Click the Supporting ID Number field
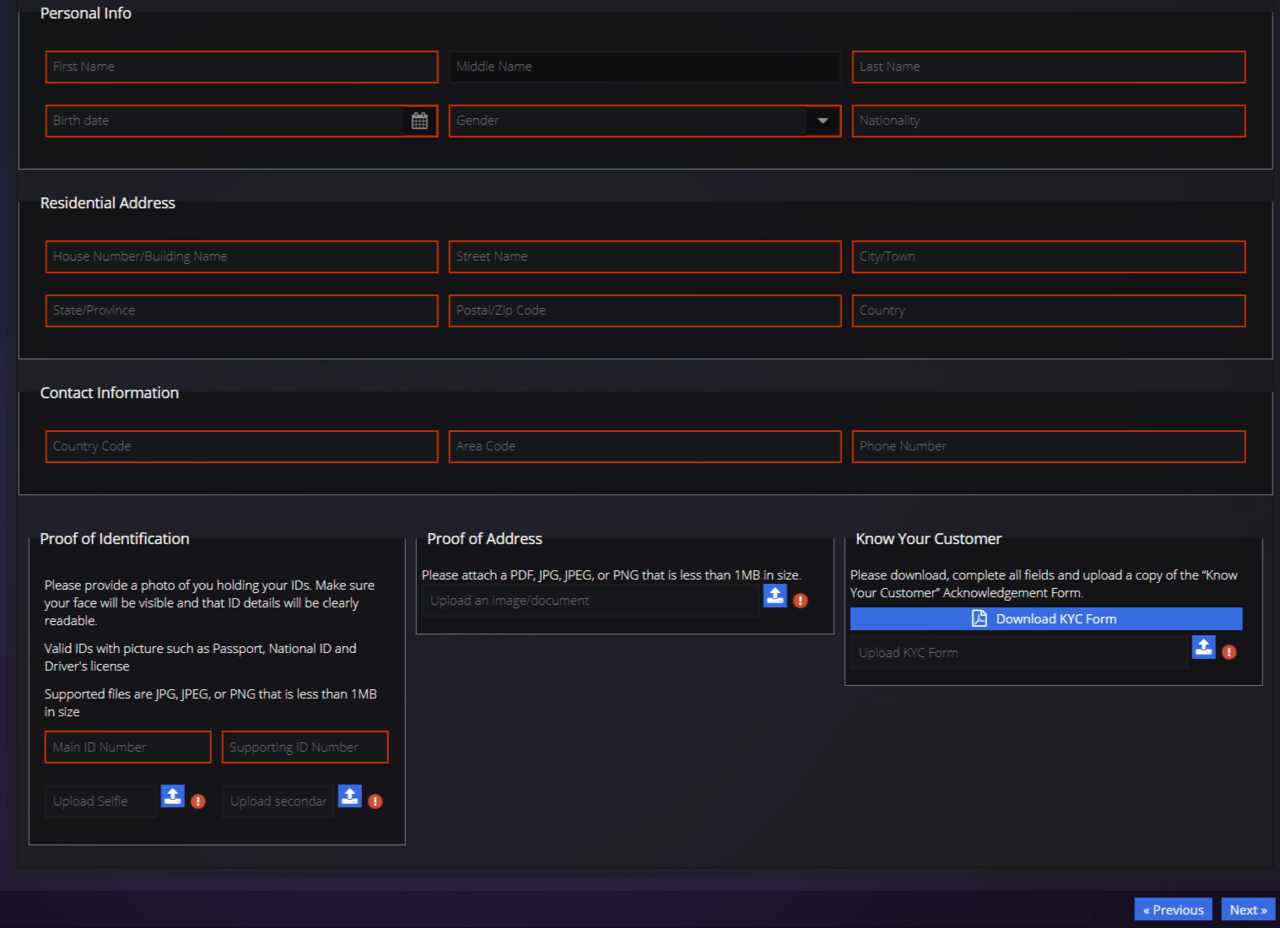Image resolution: width=1280 pixels, height=928 pixels. (x=305, y=747)
